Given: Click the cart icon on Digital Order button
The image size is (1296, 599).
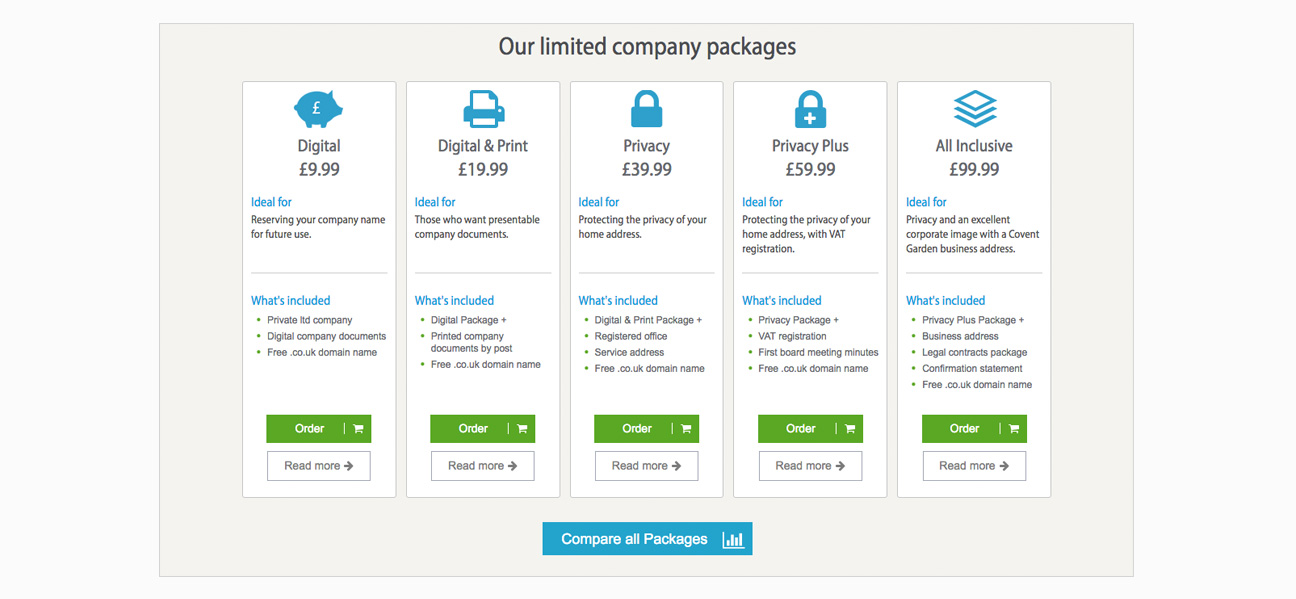Looking at the screenshot, I should (x=359, y=429).
